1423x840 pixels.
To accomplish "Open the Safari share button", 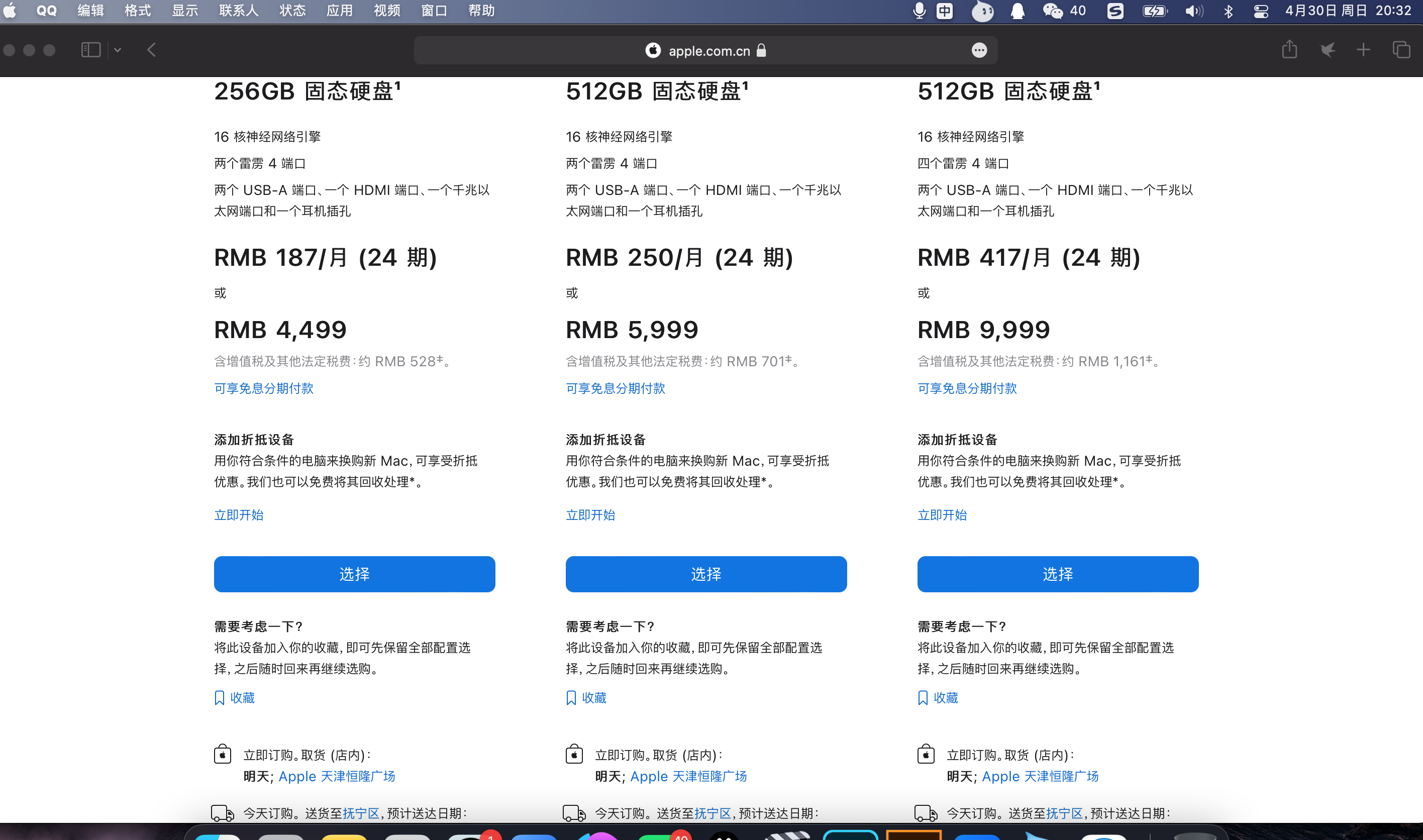I will click(x=1289, y=49).
